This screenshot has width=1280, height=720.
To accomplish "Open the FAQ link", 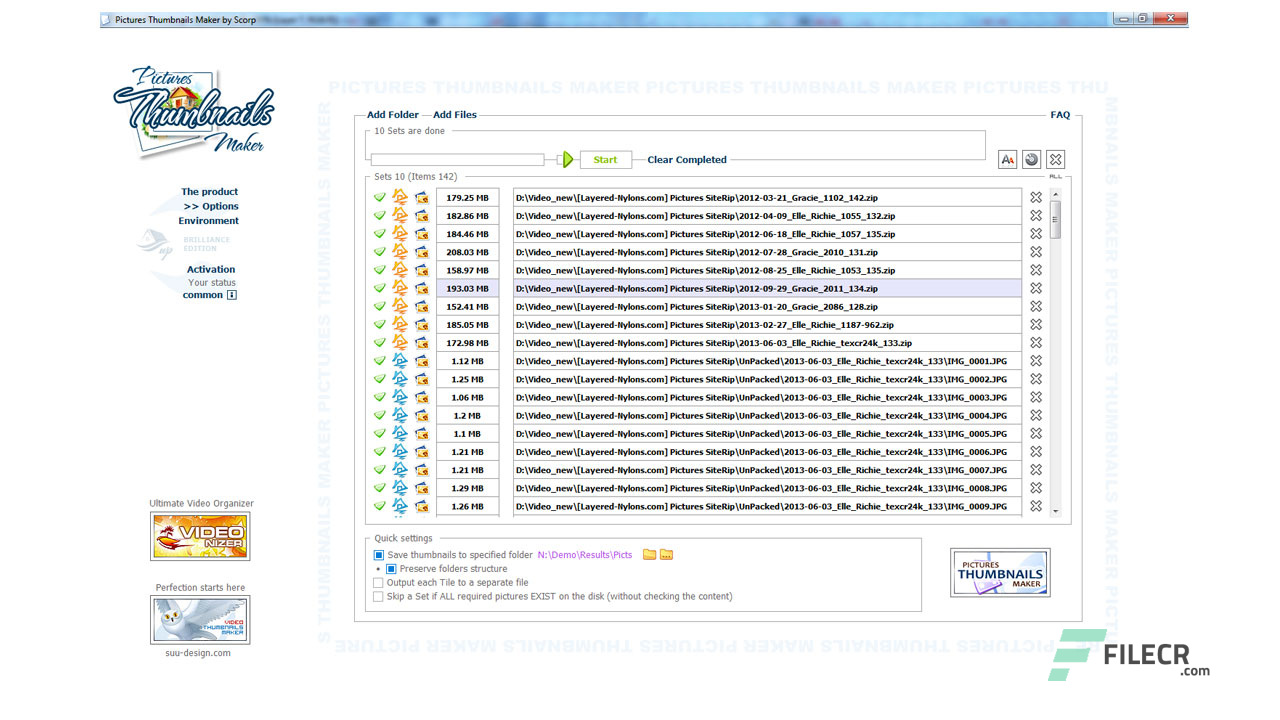I will (1060, 115).
